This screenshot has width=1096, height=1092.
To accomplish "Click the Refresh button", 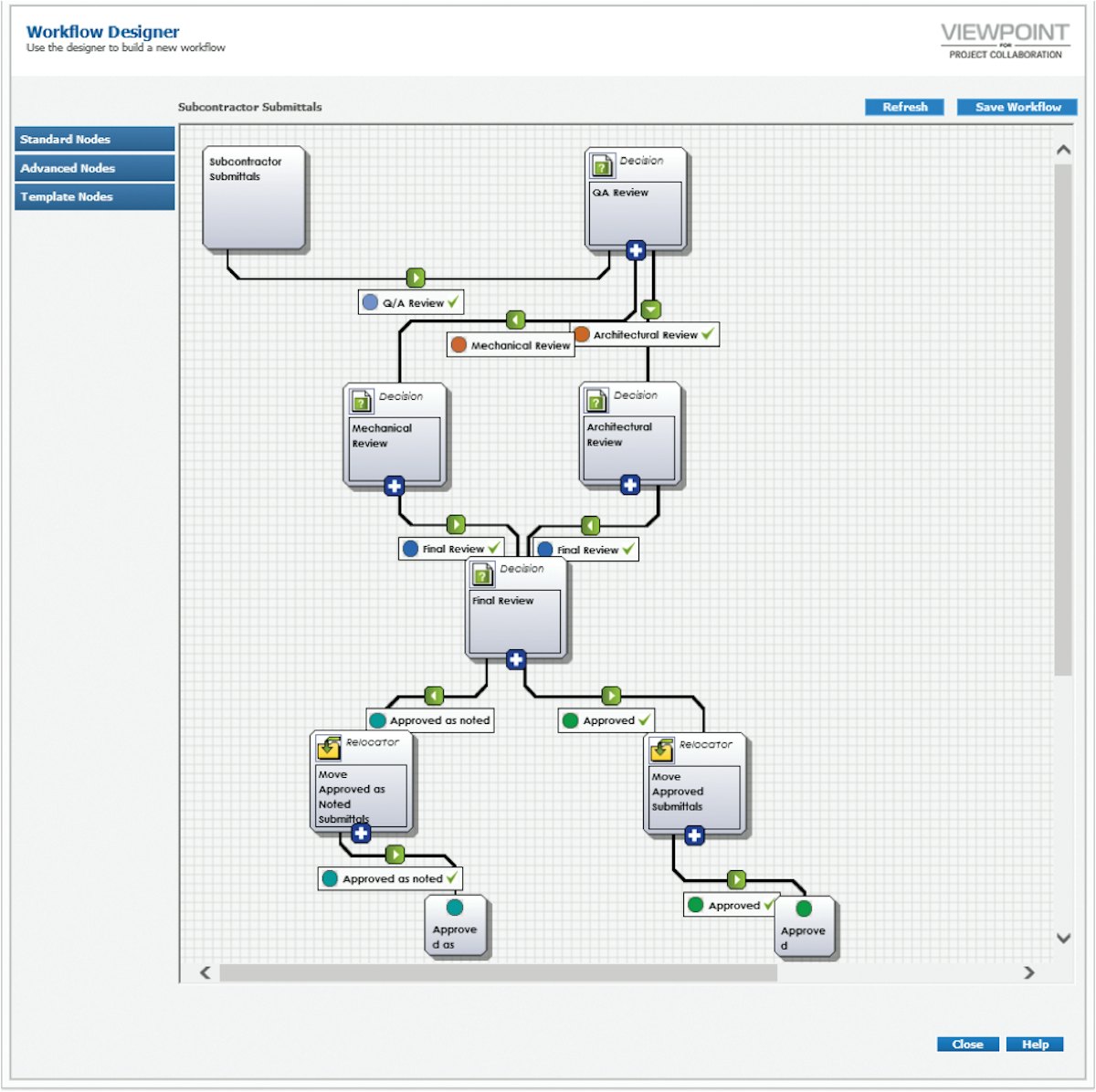I will [904, 107].
